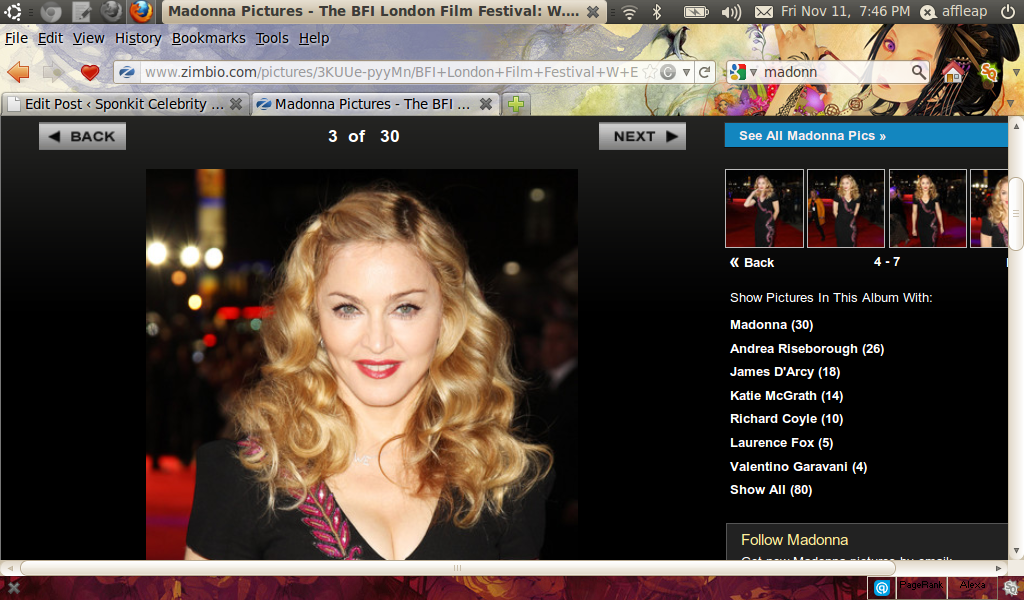The width and height of the screenshot is (1024, 600).
Task: Show pictures with Richard Coyle (10)
Action: 786,419
